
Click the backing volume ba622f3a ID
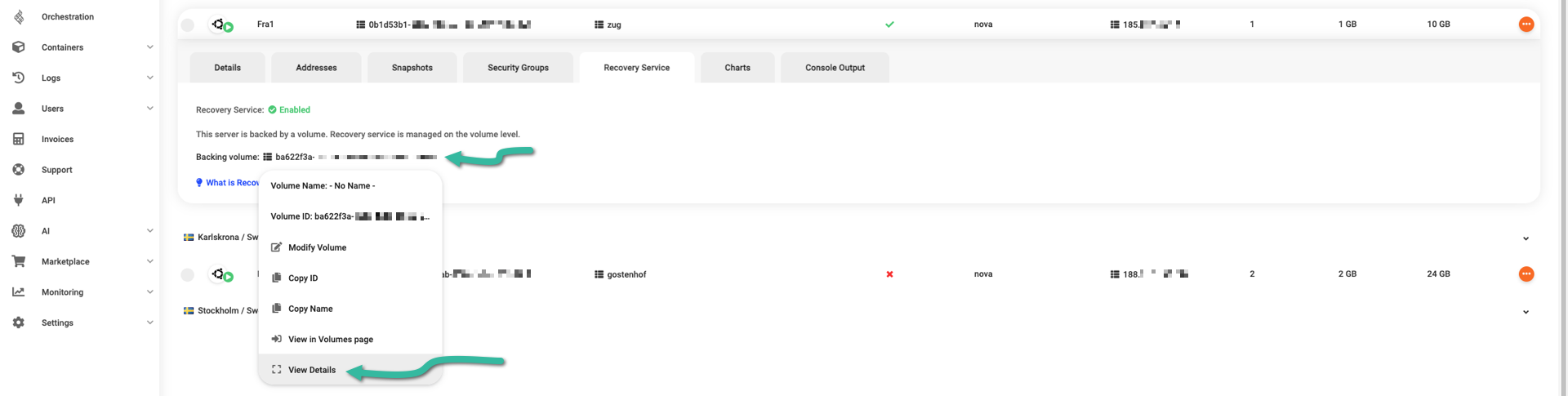356,157
